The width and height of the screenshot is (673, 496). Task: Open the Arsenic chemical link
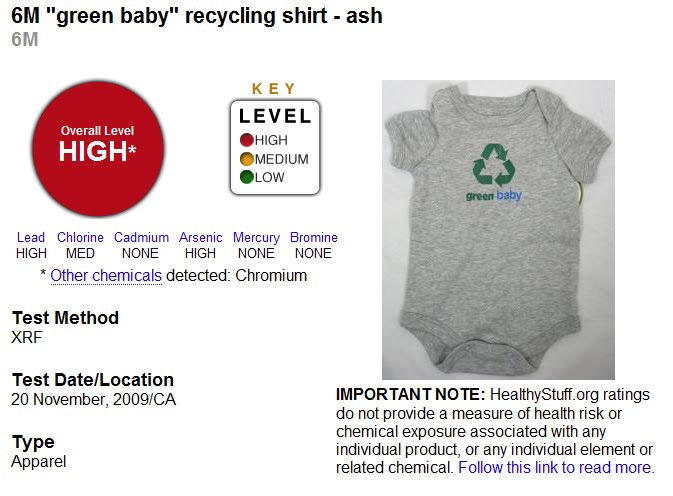[x=201, y=238]
